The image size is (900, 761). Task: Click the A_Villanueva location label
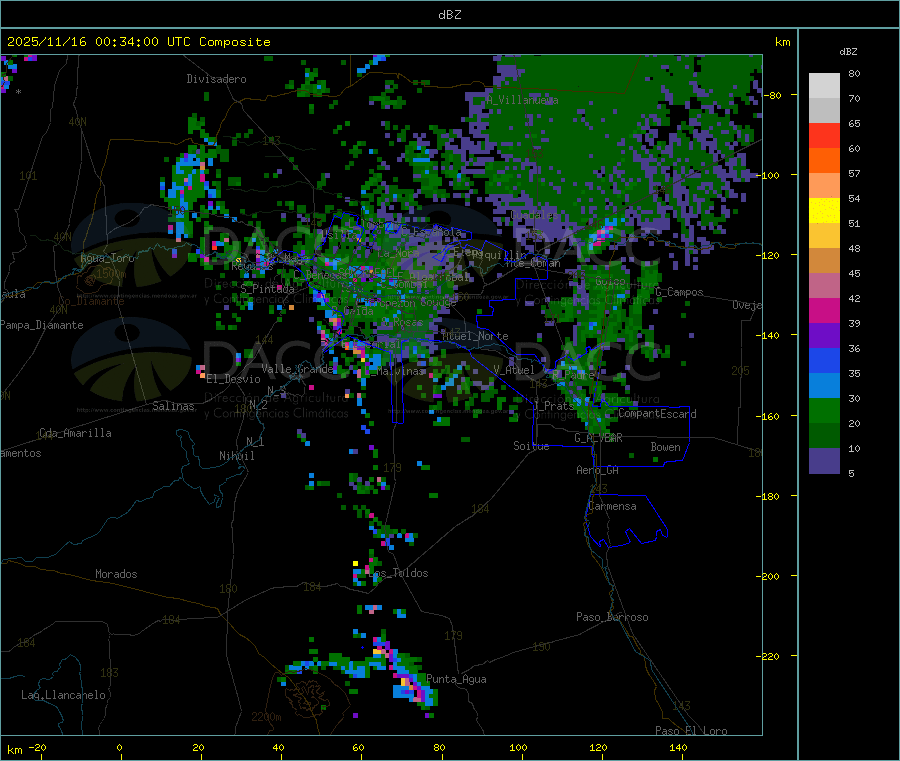pyautogui.click(x=522, y=100)
